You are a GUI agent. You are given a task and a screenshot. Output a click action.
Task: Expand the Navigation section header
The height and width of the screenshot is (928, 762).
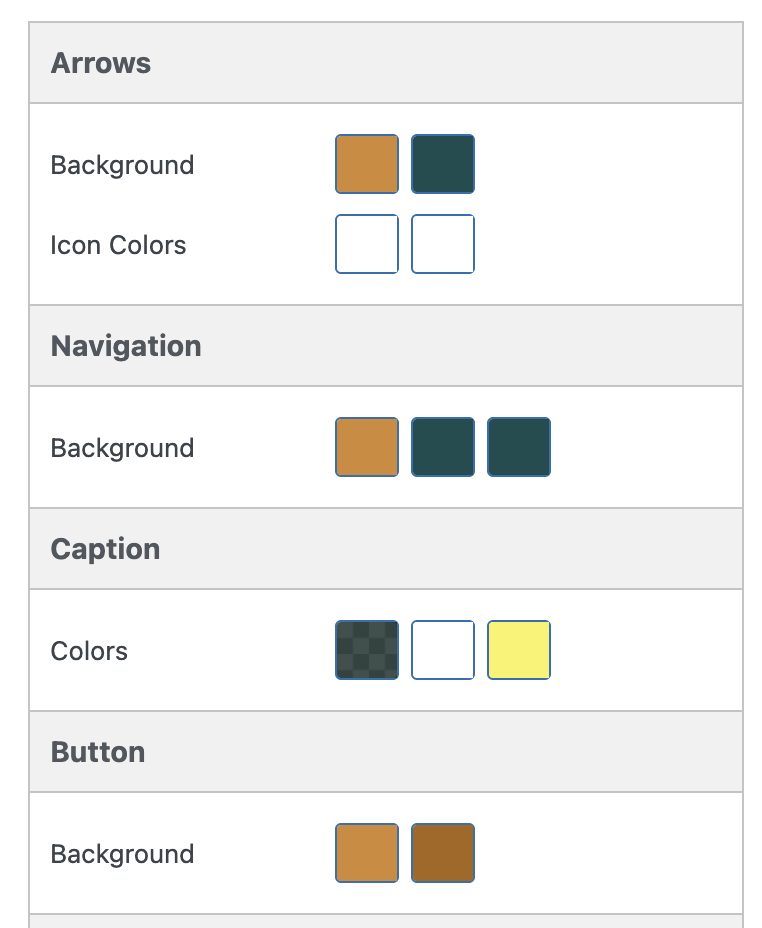coord(125,346)
